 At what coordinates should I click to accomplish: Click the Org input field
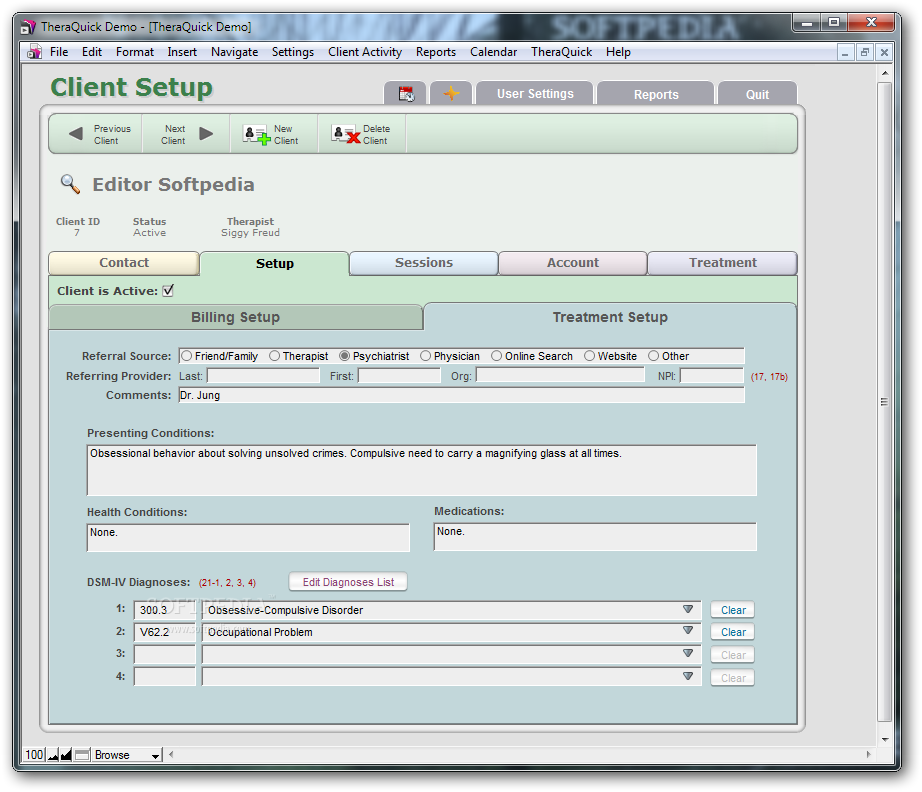coord(560,376)
